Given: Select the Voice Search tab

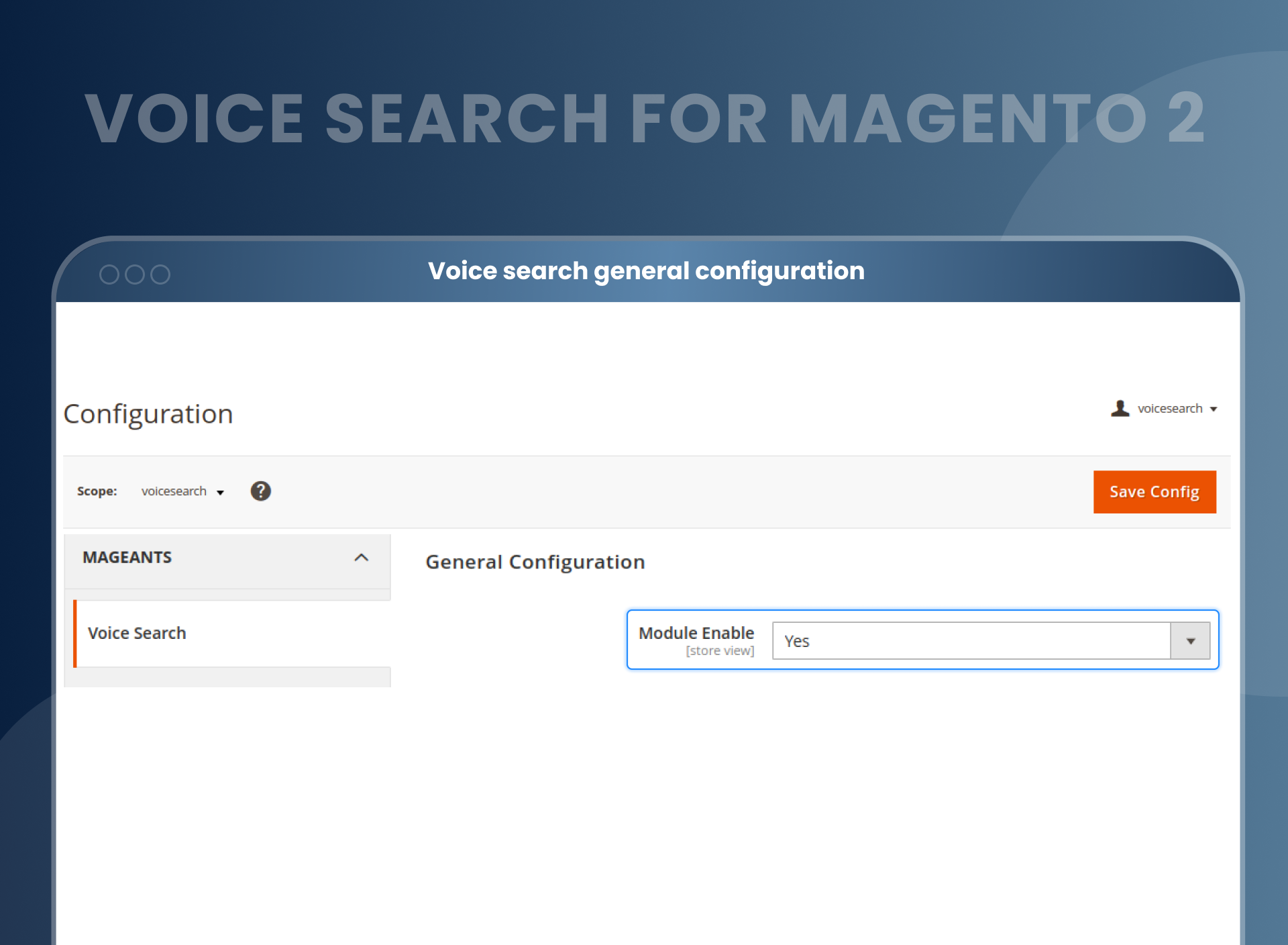Looking at the screenshot, I should tap(231, 633).
